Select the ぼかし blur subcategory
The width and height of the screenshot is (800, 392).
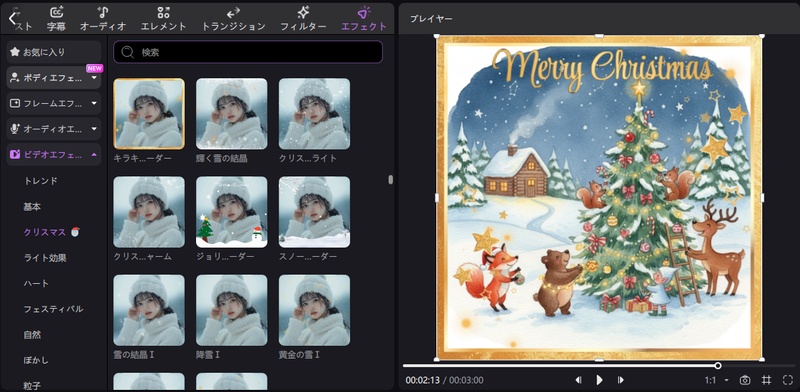(x=36, y=360)
